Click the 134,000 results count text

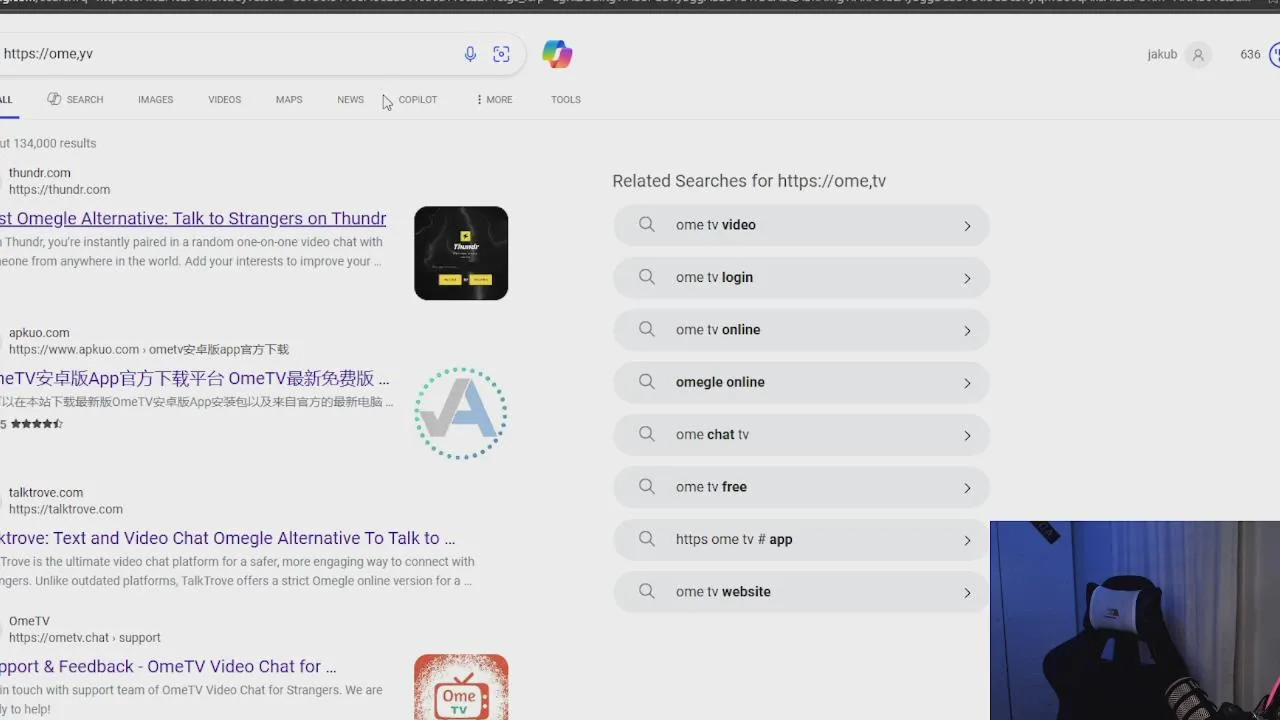coord(48,144)
